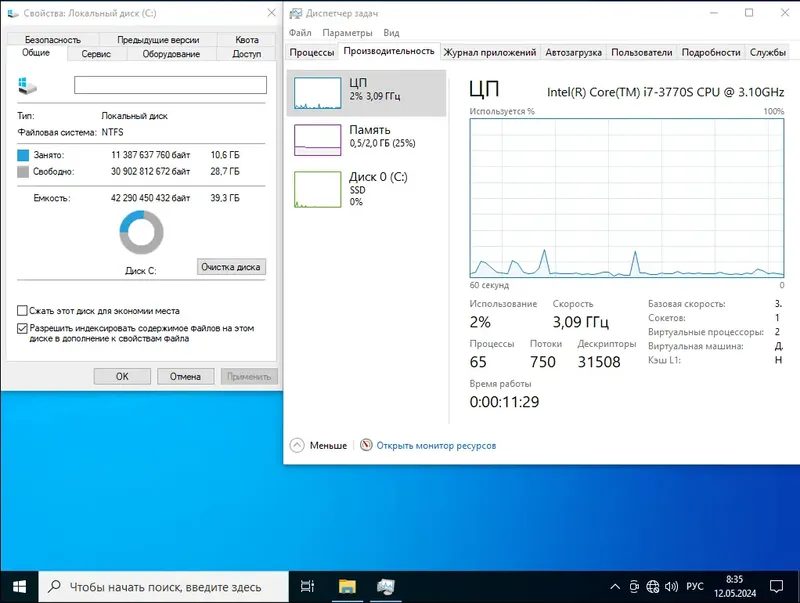800x603 pixels.
Task: Open the Windows Start menu
Action: click(19, 587)
